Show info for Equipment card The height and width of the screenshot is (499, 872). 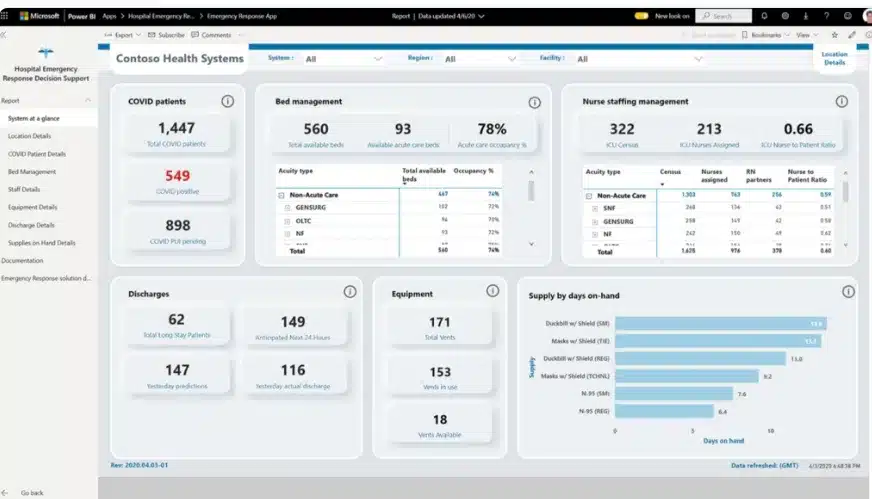493,291
